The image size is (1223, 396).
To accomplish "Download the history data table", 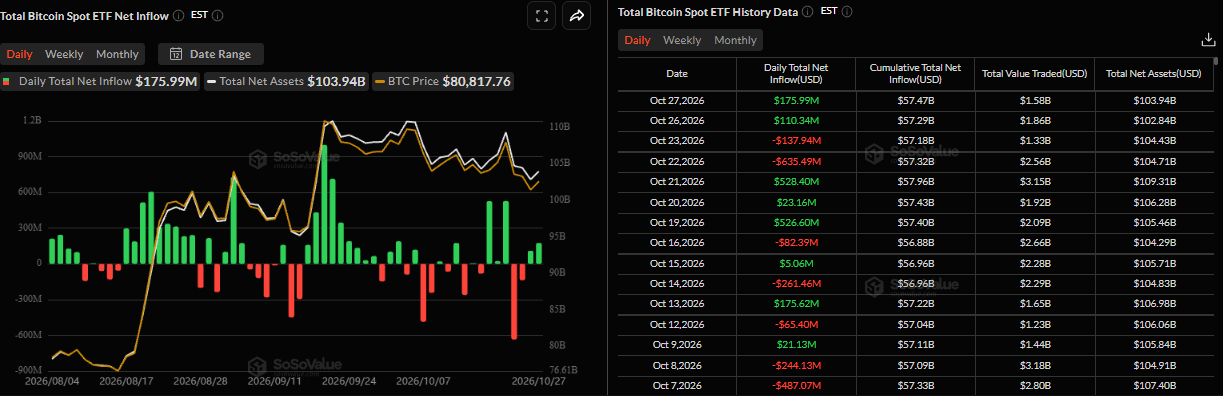I will [x=1208, y=40].
